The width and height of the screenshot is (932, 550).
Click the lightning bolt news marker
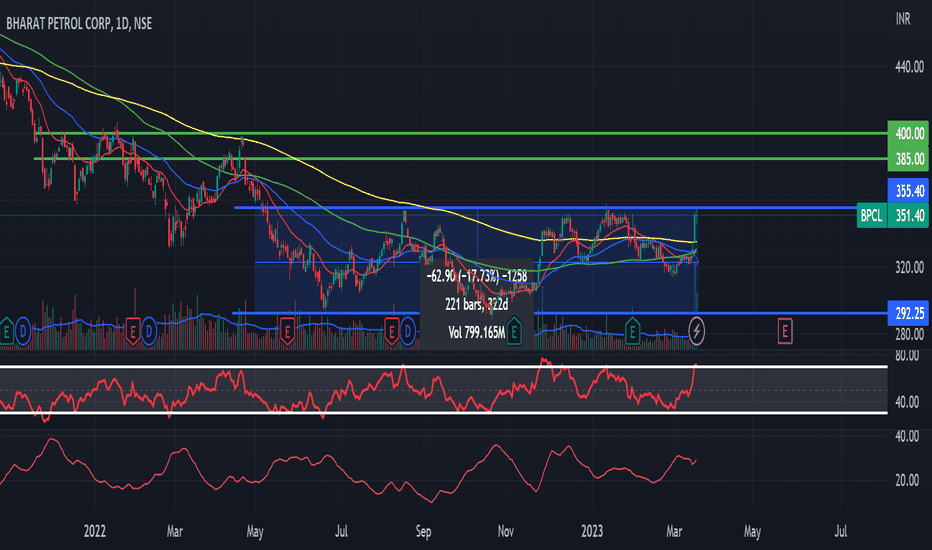[697, 331]
